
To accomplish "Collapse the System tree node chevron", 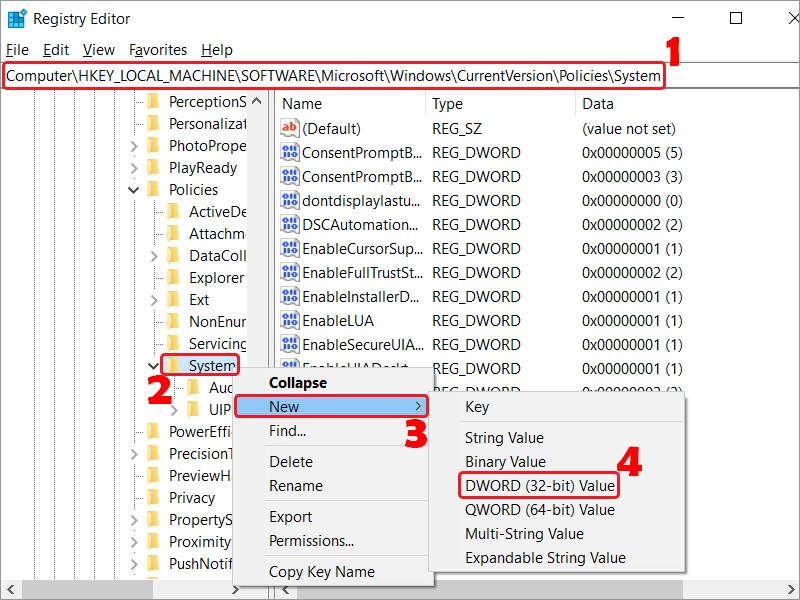I will (x=153, y=365).
